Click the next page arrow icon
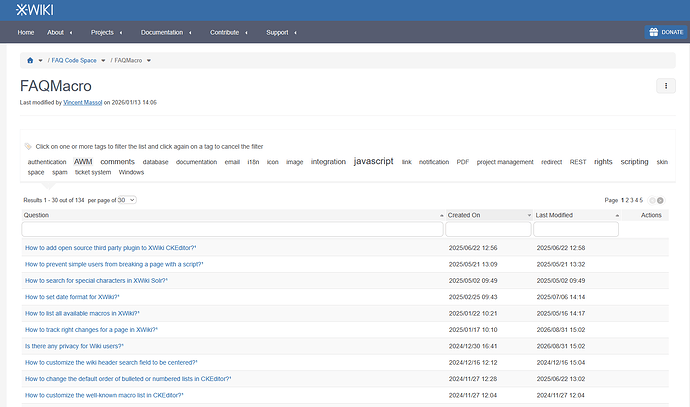 (x=660, y=201)
